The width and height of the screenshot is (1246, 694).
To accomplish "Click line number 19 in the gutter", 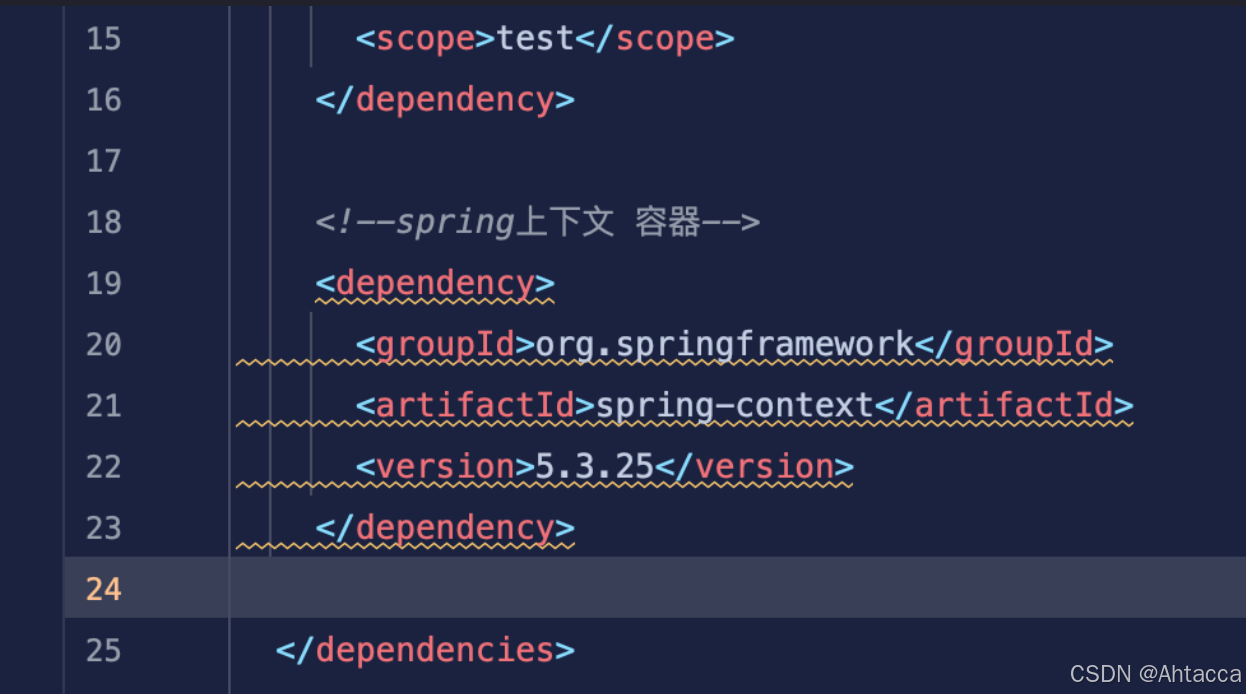I will pos(103,283).
